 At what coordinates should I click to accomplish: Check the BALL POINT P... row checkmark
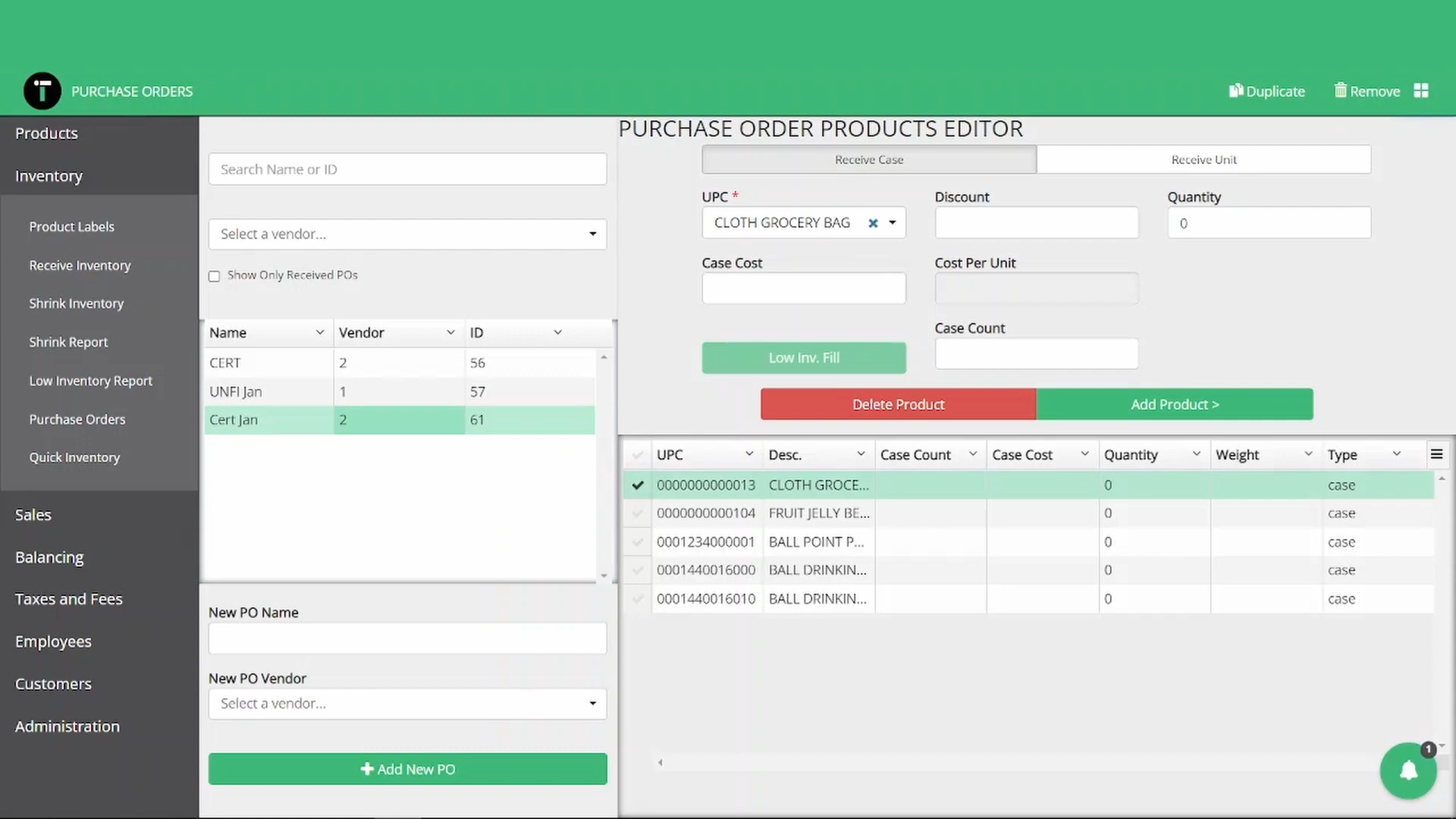click(638, 542)
